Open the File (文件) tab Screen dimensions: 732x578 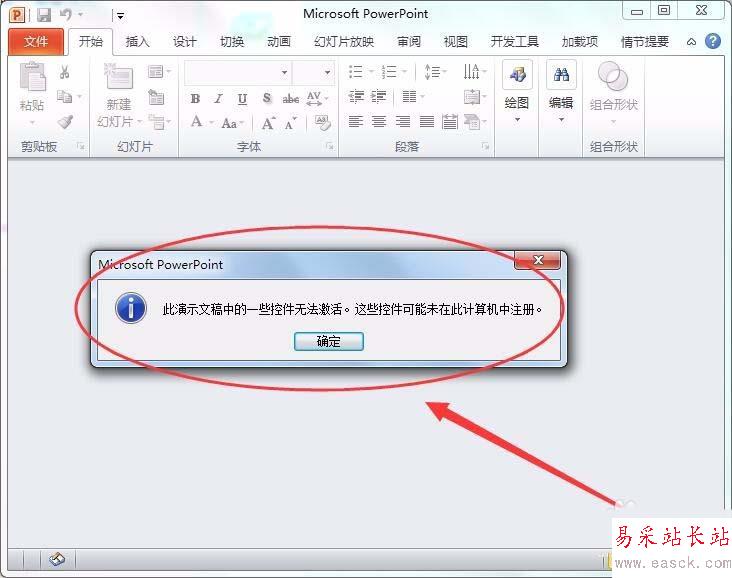click(36, 42)
